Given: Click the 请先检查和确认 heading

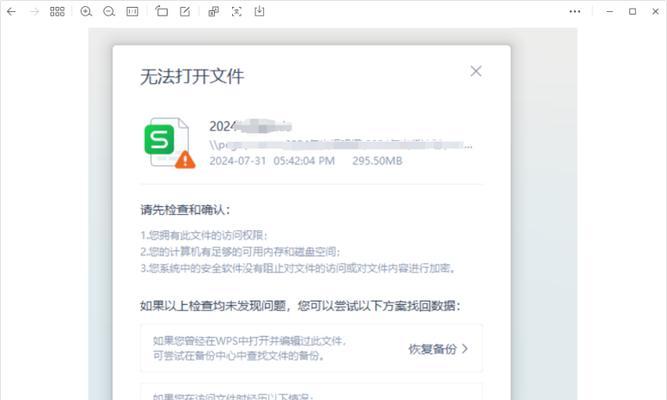Looking at the screenshot, I should tap(185, 209).
